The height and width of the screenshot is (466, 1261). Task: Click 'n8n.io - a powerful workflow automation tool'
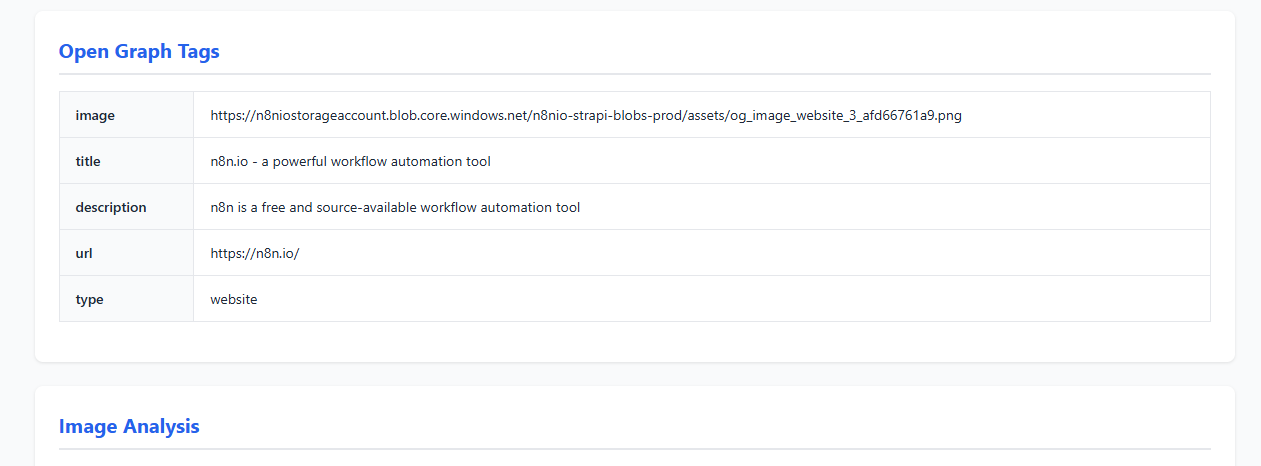(x=350, y=161)
